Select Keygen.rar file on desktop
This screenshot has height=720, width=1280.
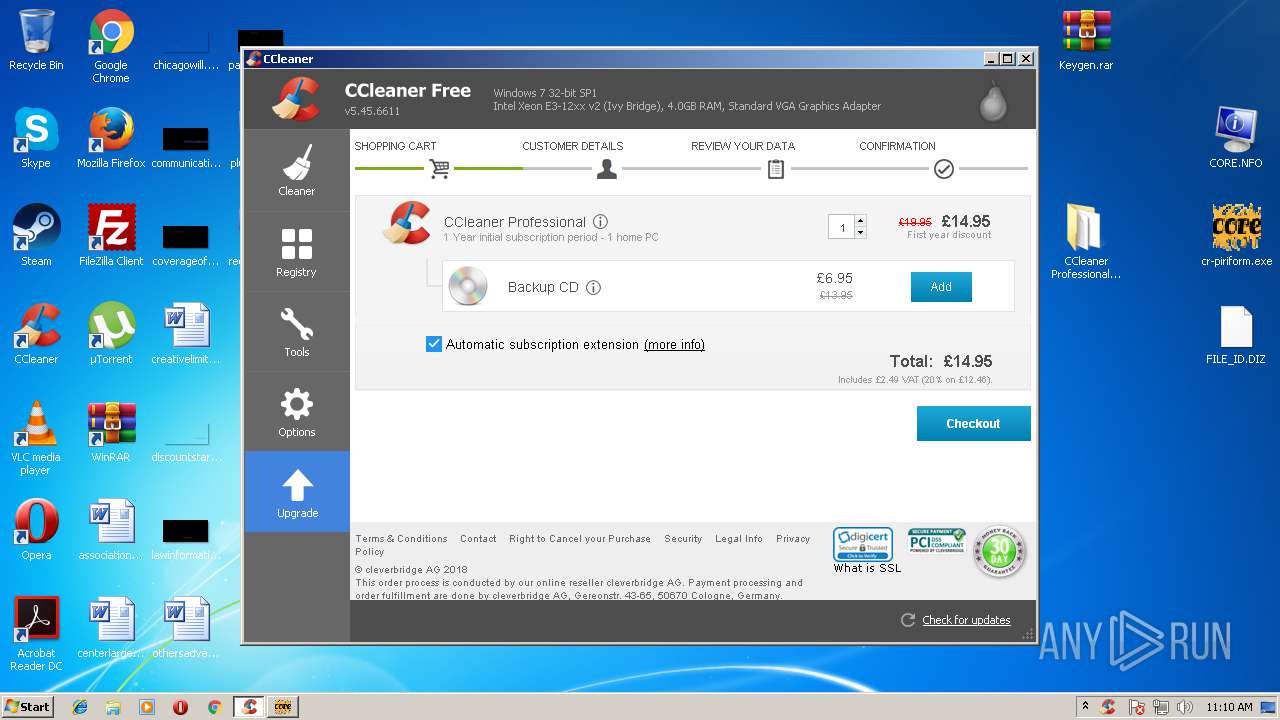coord(1086,41)
